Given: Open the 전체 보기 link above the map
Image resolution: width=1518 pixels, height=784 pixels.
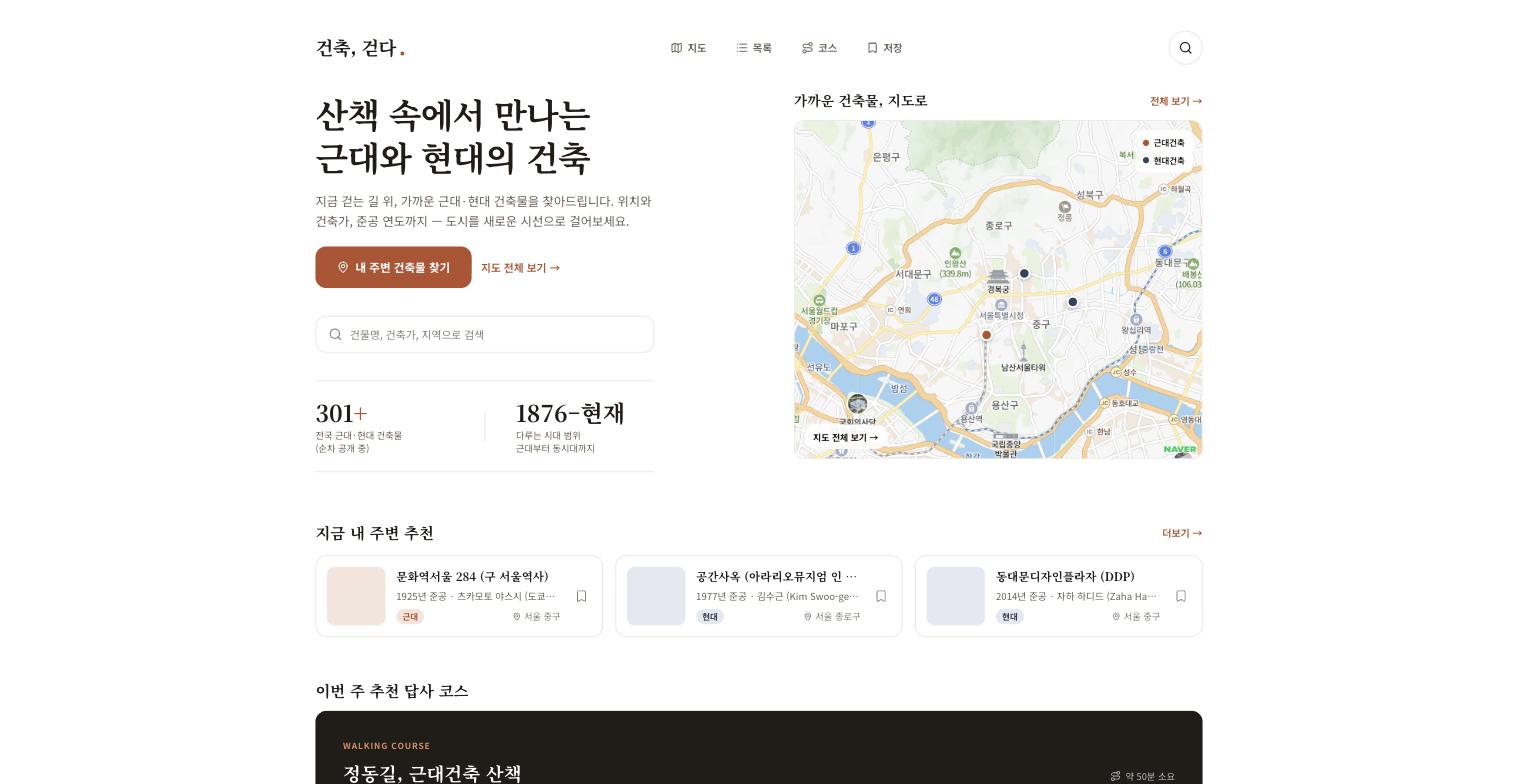Looking at the screenshot, I should pyautogui.click(x=1176, y=101).
